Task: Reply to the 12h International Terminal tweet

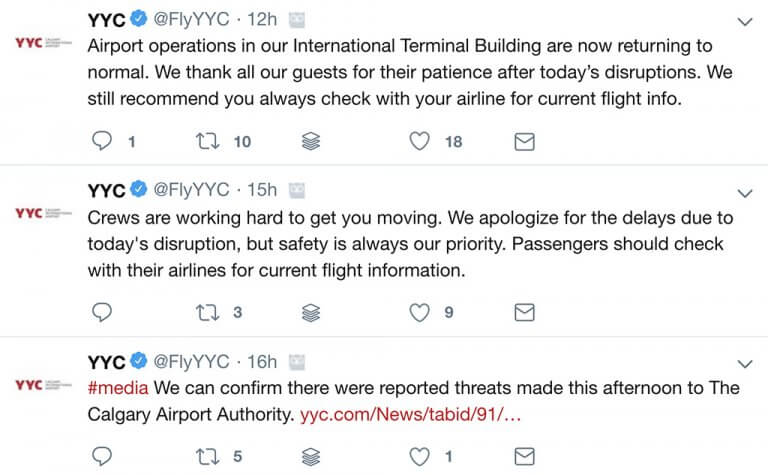Action: (103, 142)
